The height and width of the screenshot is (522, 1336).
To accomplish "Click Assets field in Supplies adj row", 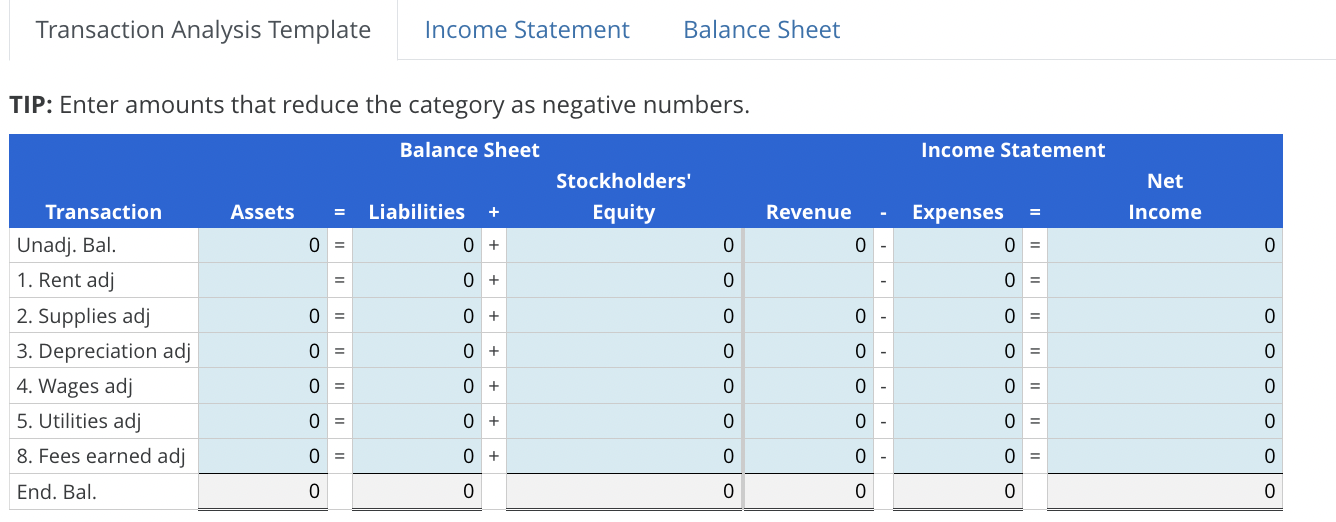I will [263, 316].
